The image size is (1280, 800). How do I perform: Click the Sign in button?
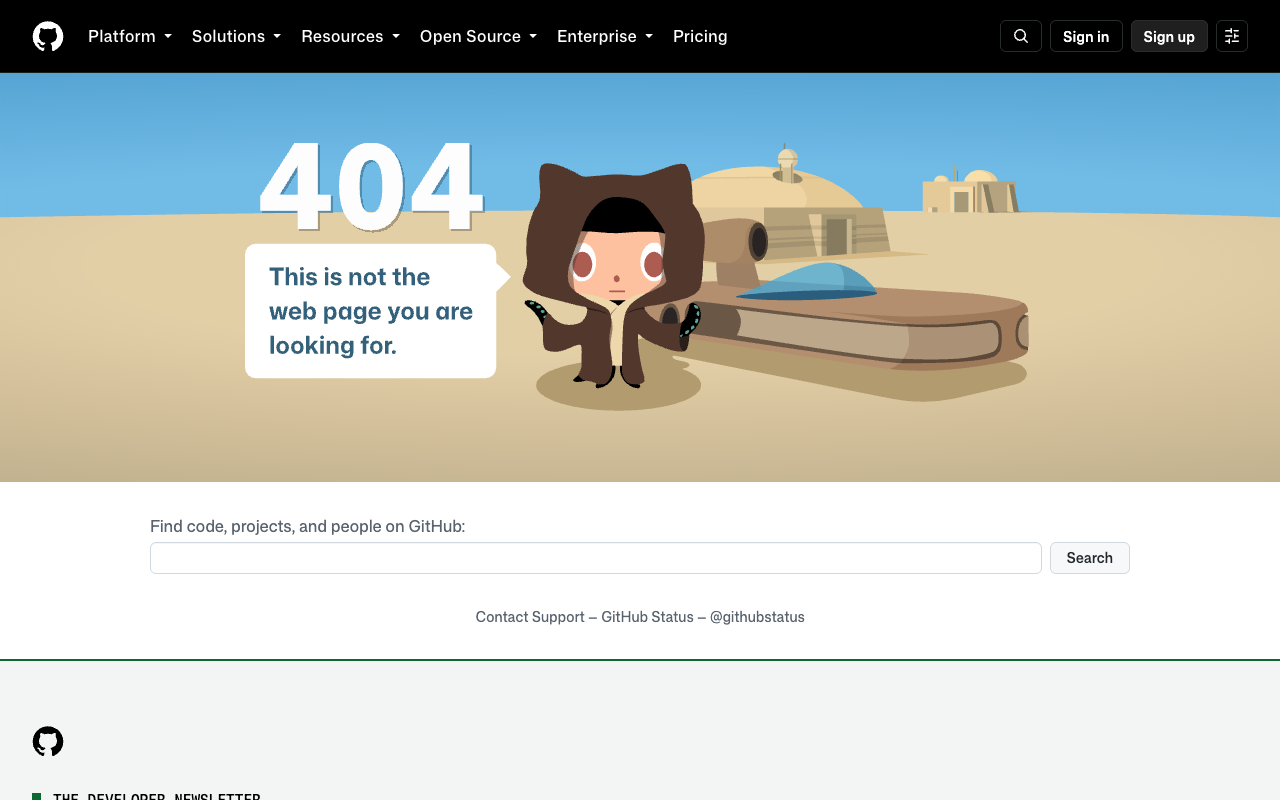pos(1086,36)
